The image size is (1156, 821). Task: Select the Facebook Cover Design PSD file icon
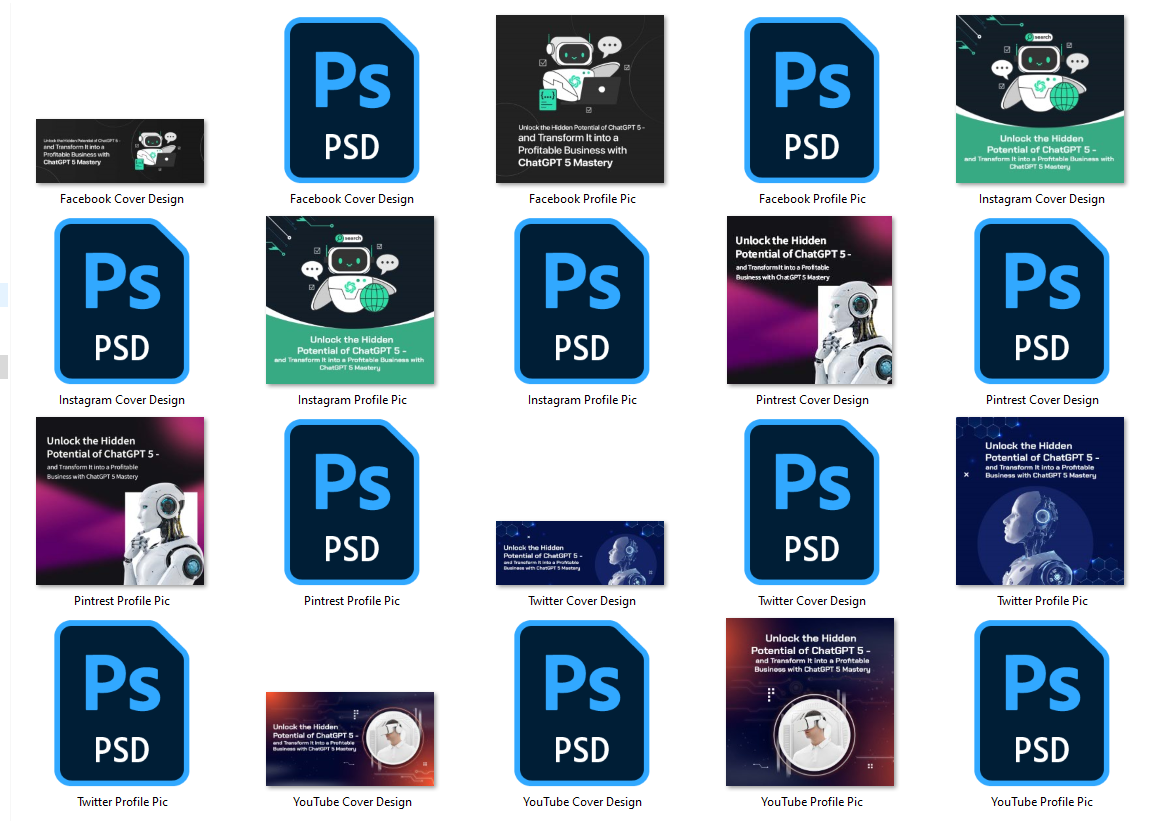pos(352,99)
